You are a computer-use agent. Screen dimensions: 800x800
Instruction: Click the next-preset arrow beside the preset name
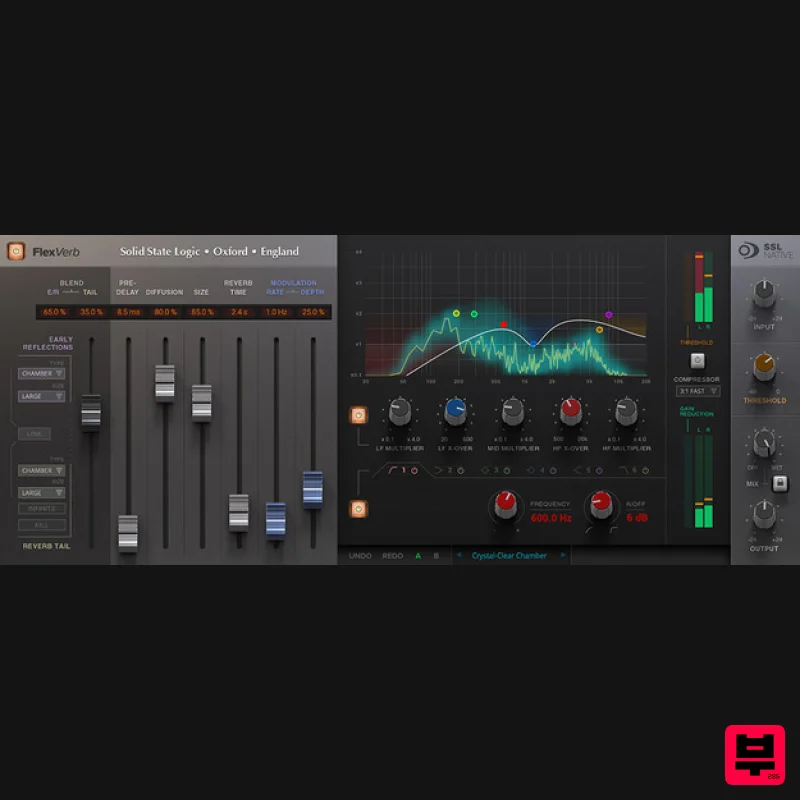563,555
